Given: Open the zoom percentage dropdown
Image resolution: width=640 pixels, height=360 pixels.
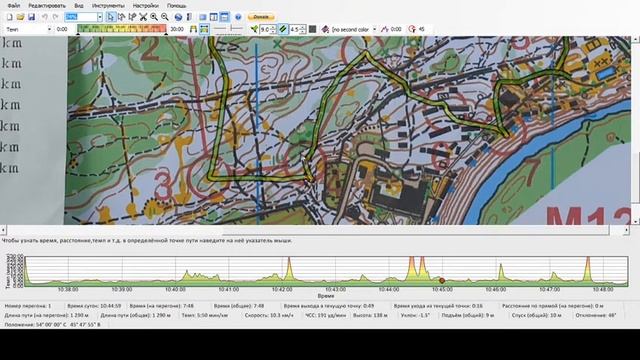Looking at the screenshot, I should 100,17.
